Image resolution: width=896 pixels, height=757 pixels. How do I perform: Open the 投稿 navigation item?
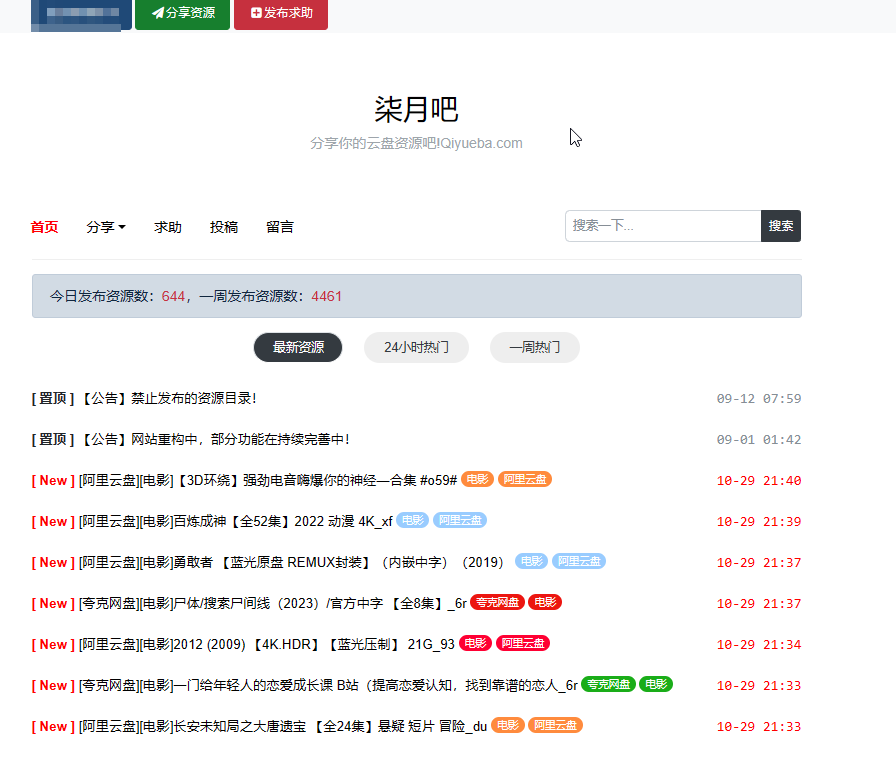click(x=223, y=227)
